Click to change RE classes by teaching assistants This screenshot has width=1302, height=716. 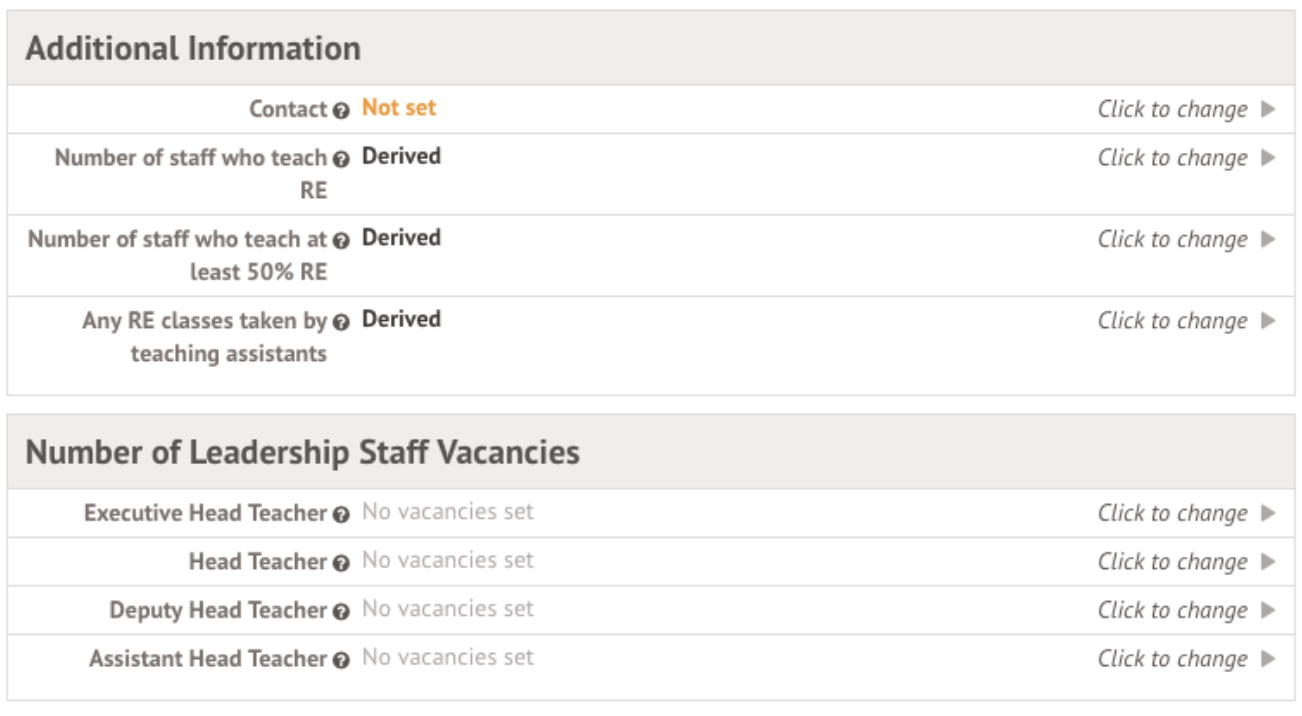(x=1172, y=321)
